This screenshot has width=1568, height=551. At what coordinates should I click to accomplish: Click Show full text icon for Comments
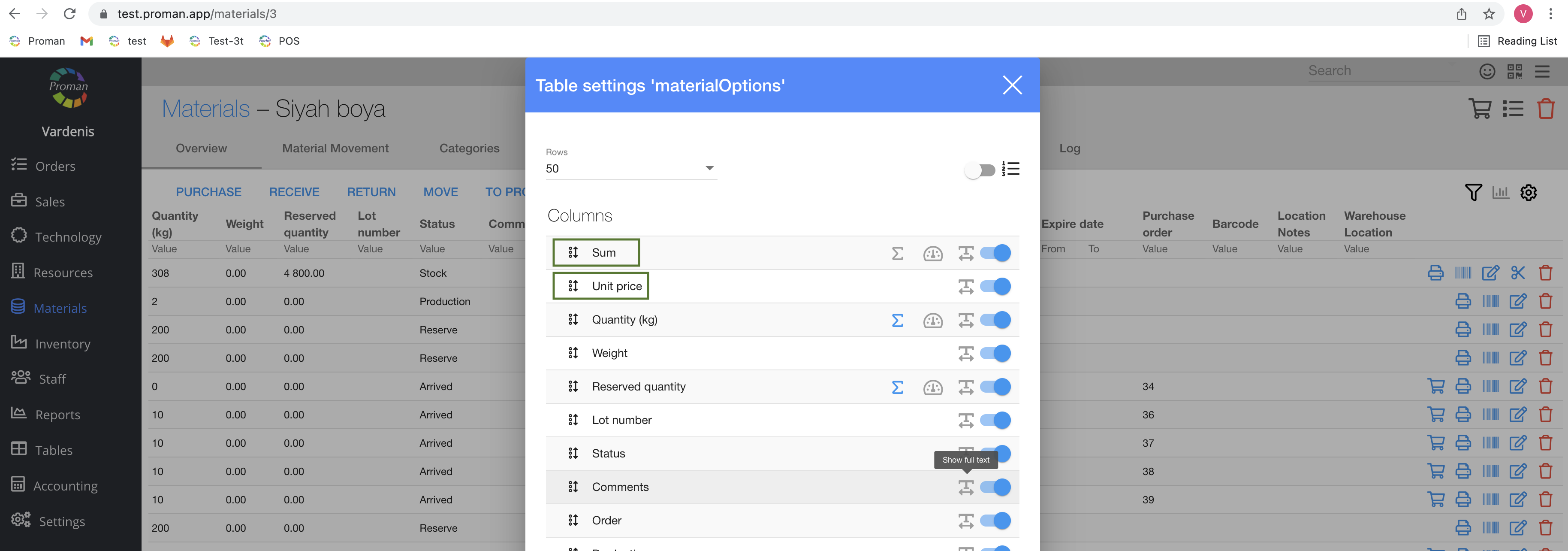point(965,487)
